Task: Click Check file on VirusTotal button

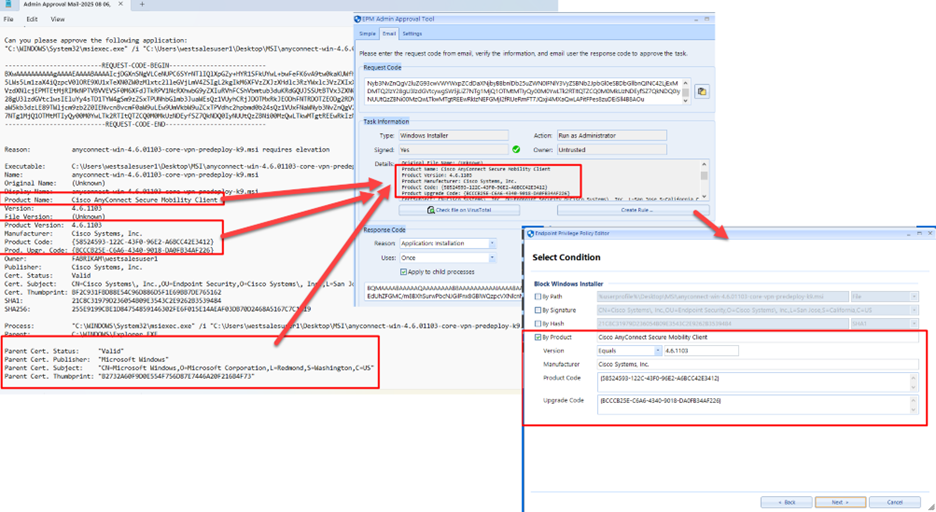Action: [460, 210]
